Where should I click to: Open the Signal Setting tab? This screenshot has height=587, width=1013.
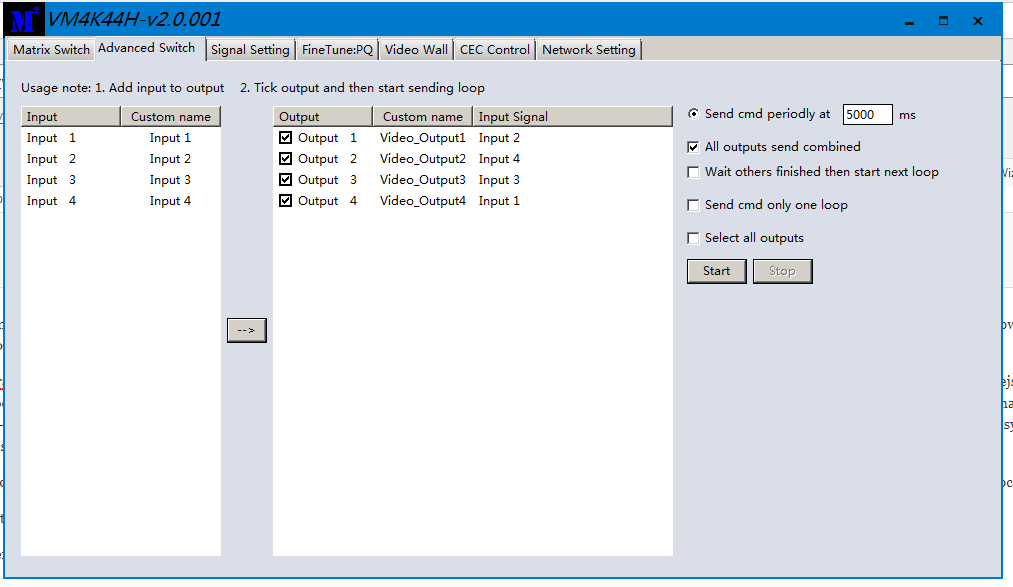coord(250,50)
